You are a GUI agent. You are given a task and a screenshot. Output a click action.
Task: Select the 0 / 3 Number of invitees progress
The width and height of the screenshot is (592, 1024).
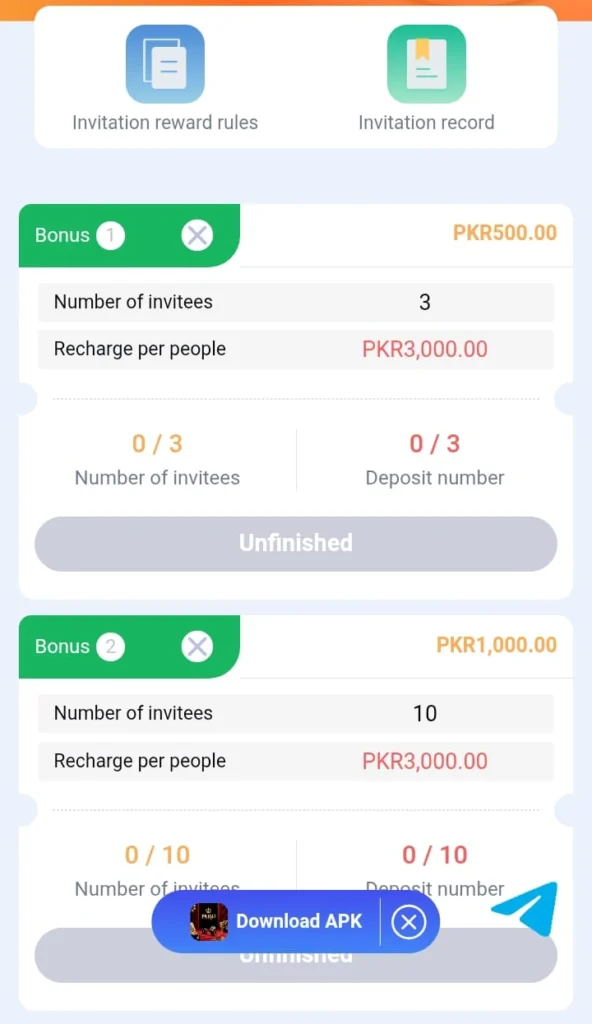157,459
